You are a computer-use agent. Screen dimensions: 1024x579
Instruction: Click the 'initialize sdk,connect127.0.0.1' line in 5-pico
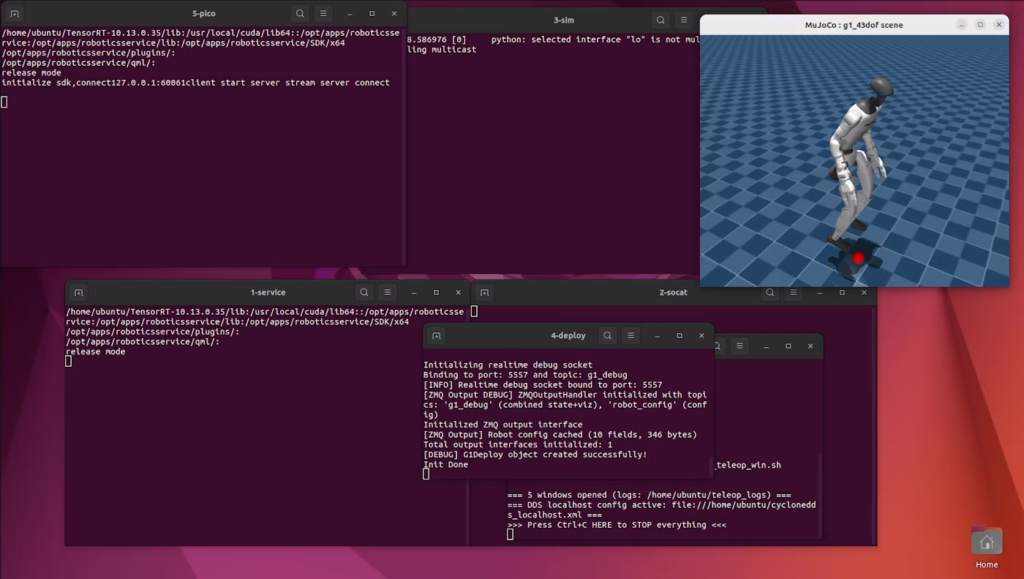coord(195,83)
